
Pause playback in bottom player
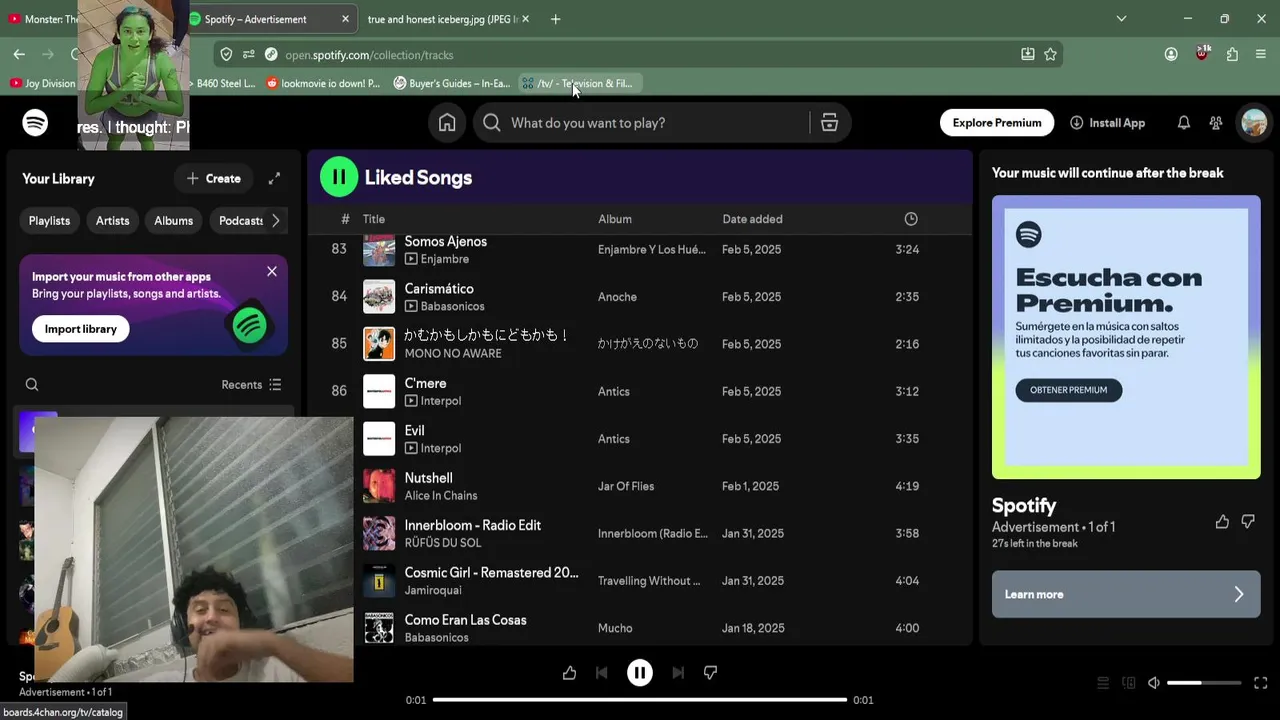coord(640,673)
